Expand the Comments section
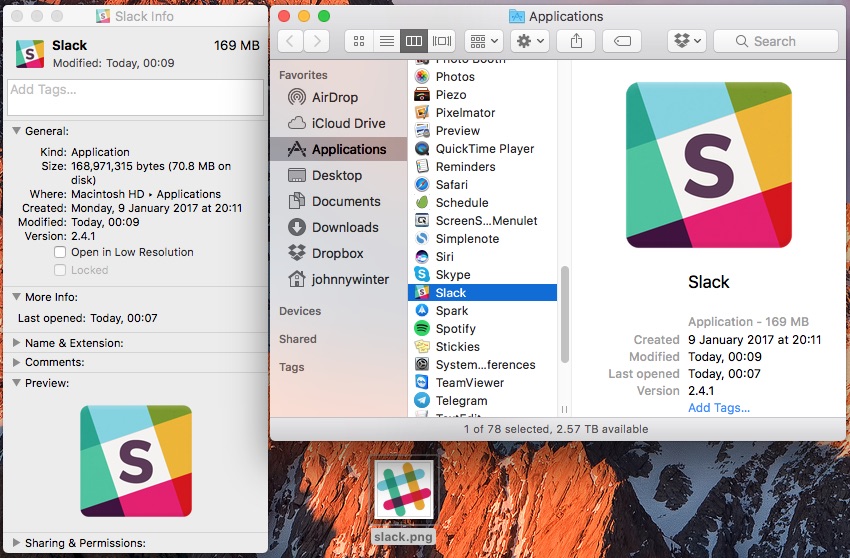Screen dimensions: 850x558 pos(17,362)
